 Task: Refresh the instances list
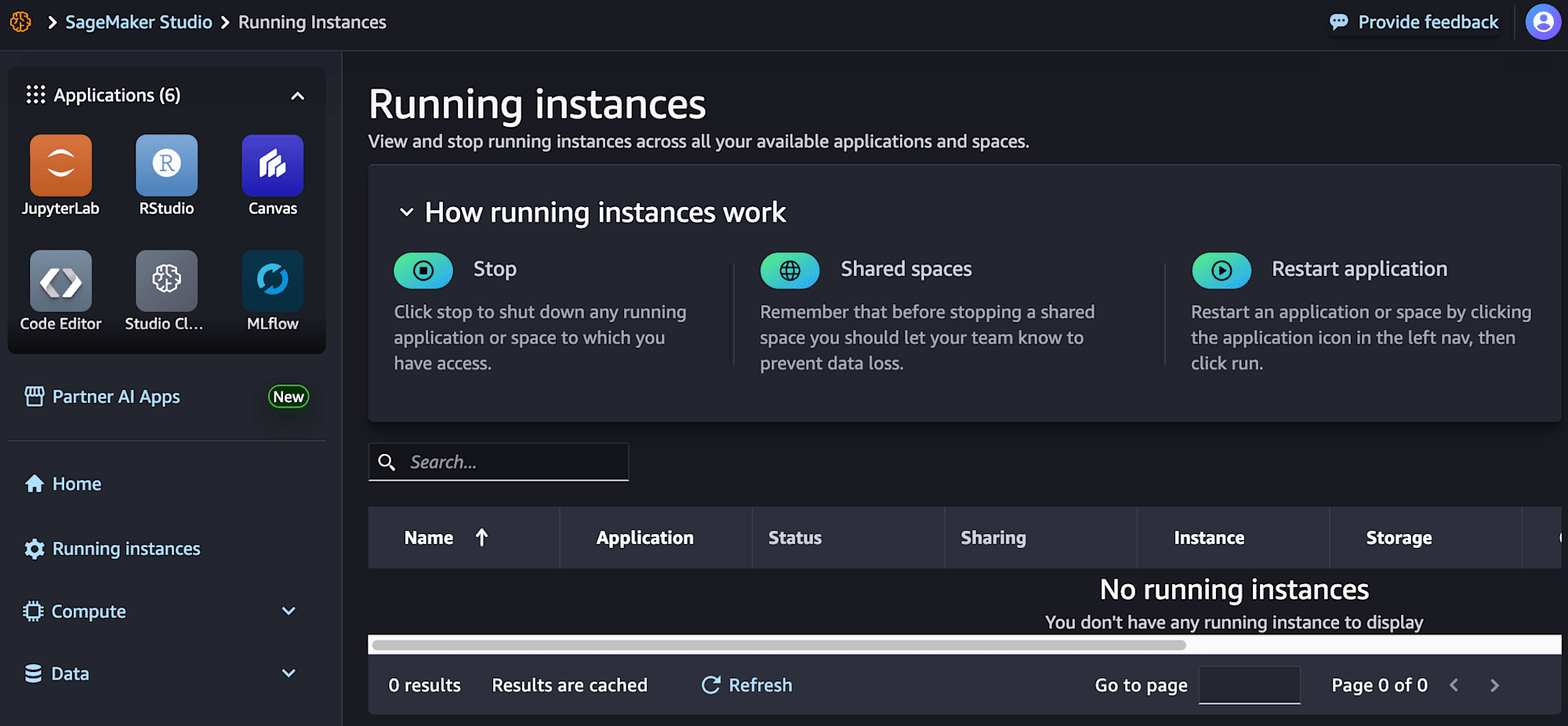tap(747, 685)
